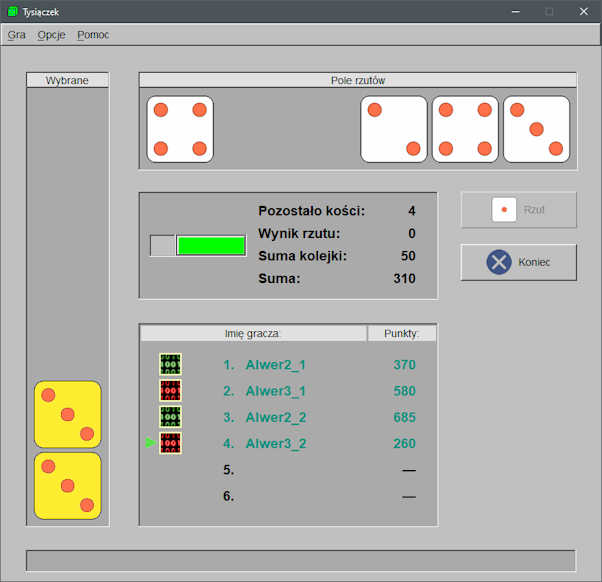Open the Opcje menu
The width and height of the screenshot is (602, 582).
[51, 34]
